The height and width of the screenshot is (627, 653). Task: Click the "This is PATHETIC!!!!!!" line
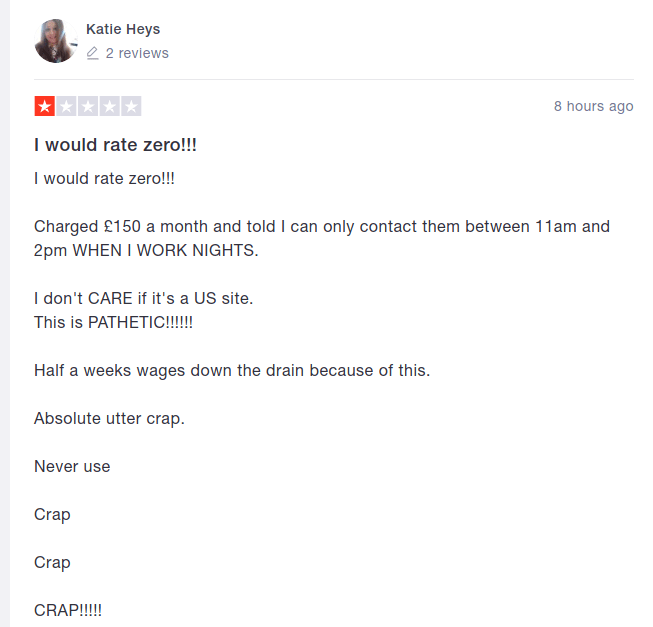[x=113, y=322]
